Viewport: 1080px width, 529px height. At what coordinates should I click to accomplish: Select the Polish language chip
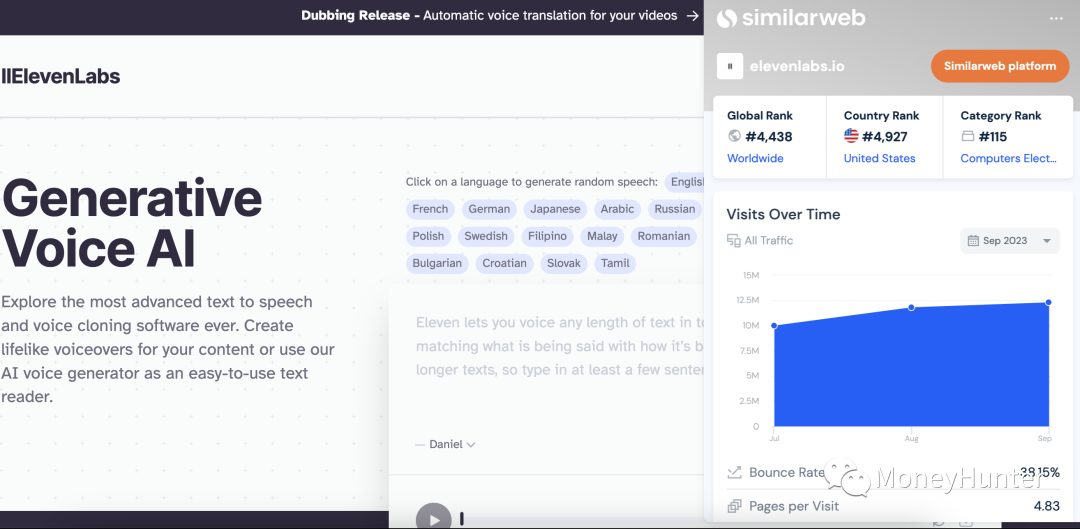[x=428, y=236]
